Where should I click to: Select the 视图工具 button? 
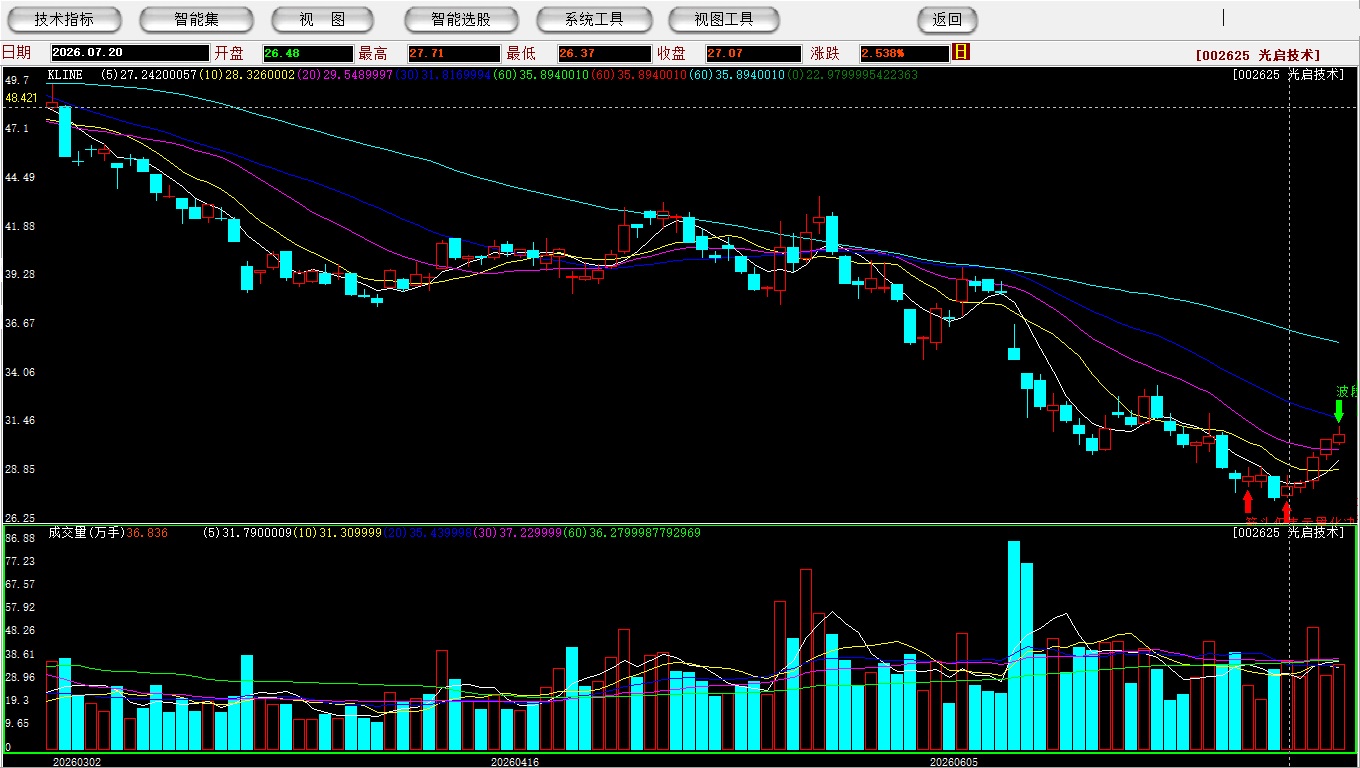click(725, 19)
